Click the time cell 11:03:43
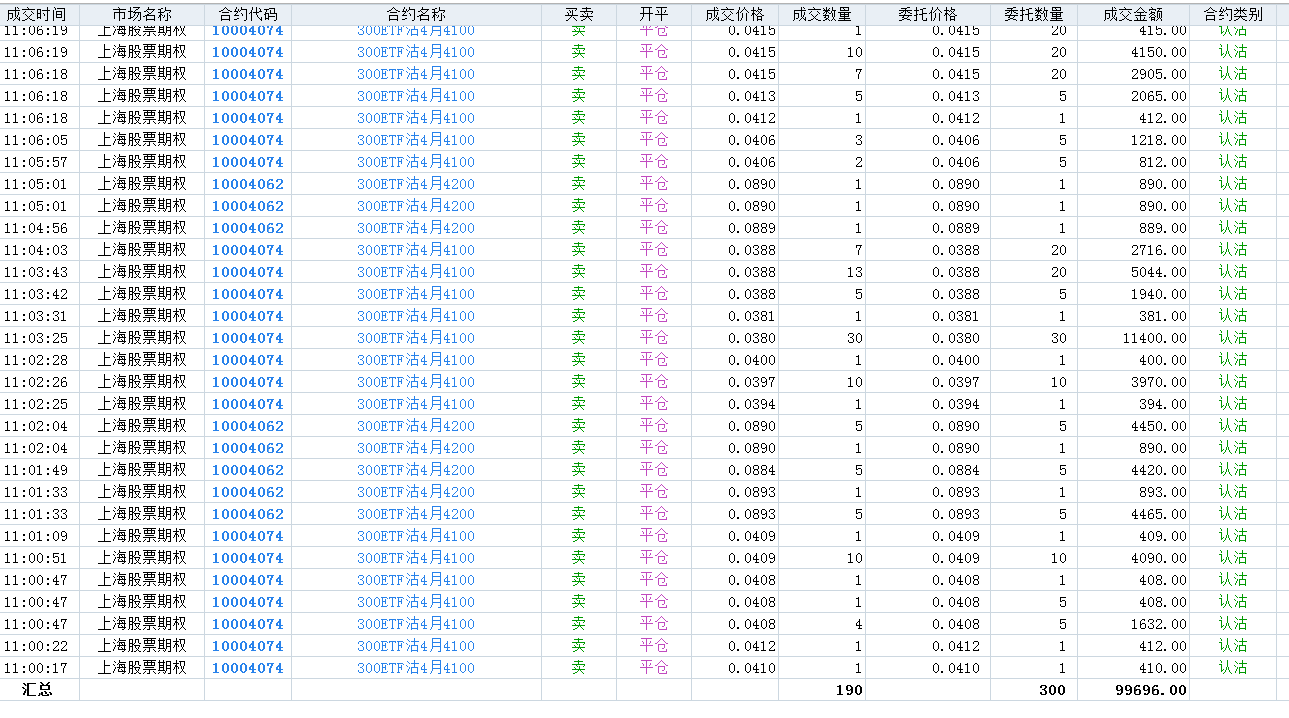1289x718 pixels. click(x=36, y=272)
